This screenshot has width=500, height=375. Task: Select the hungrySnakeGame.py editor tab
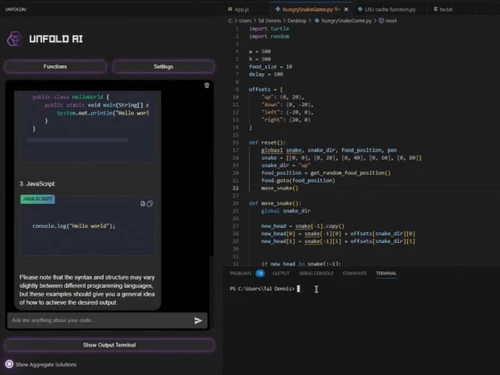point(307,9)
